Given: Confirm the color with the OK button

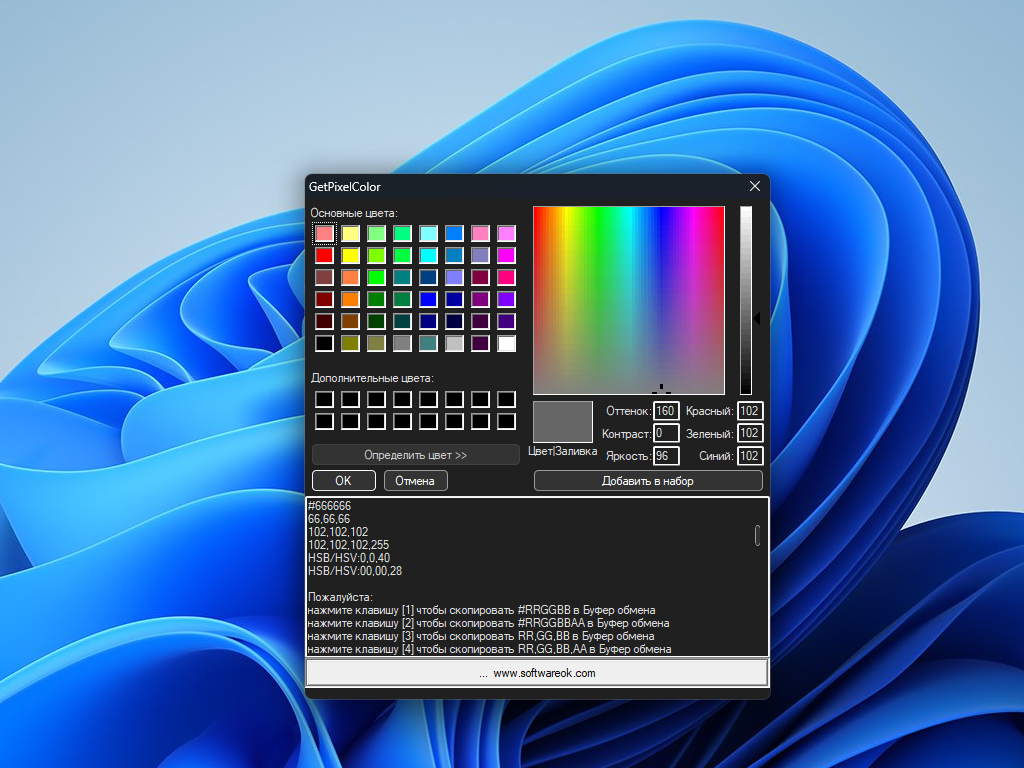Looking at the screenshot, I should [x=343, y=481].
